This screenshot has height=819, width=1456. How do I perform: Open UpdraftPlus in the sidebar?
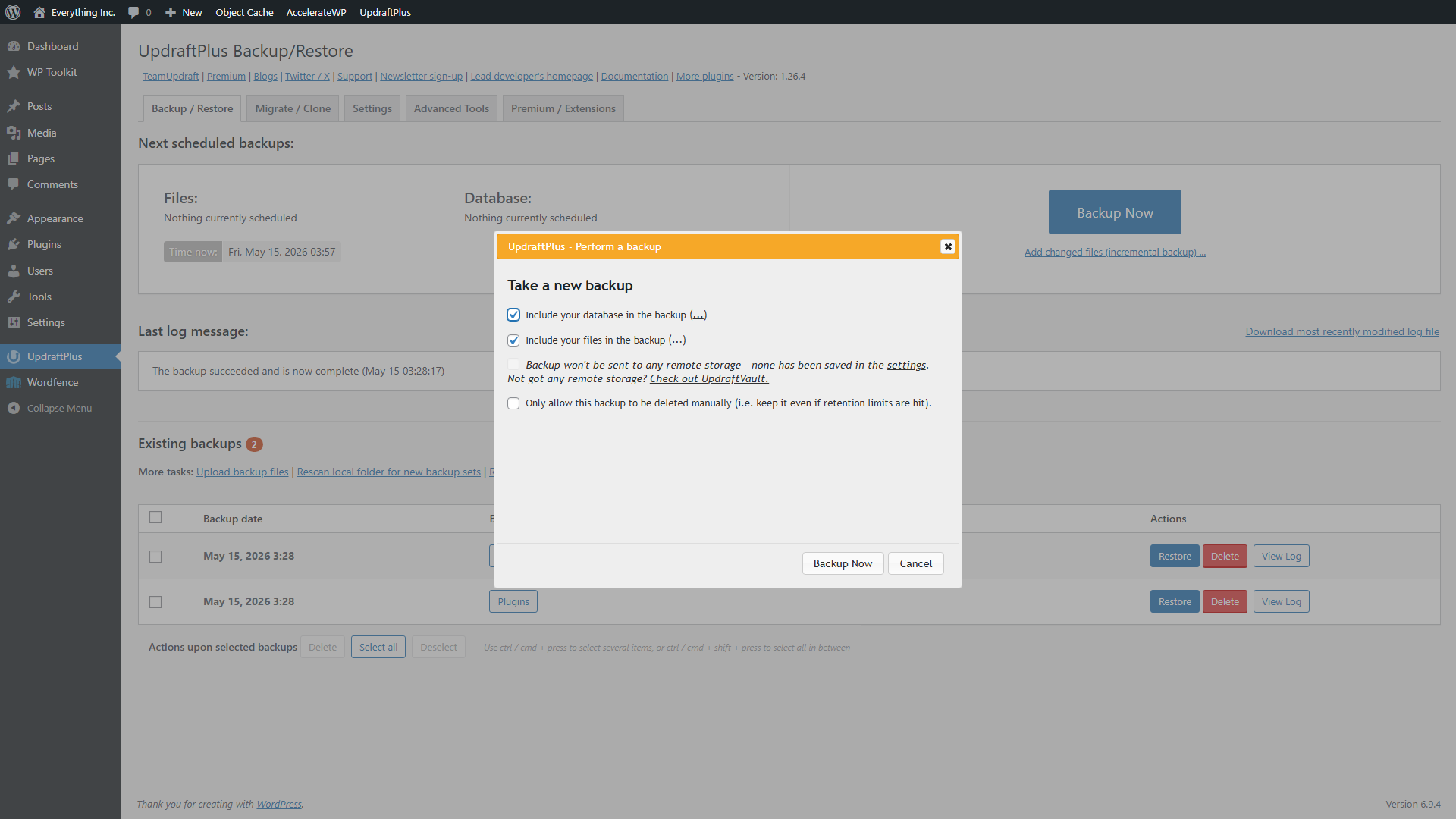61,356
